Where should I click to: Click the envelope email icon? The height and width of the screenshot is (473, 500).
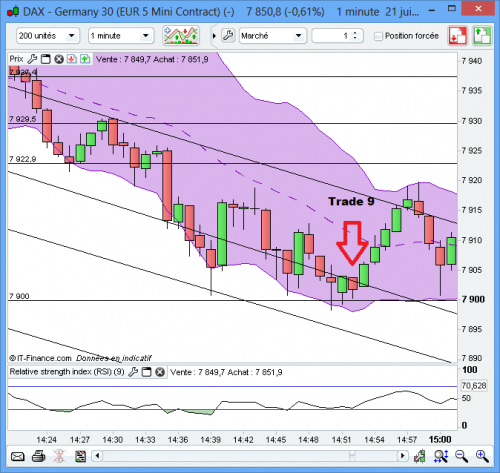17,456
